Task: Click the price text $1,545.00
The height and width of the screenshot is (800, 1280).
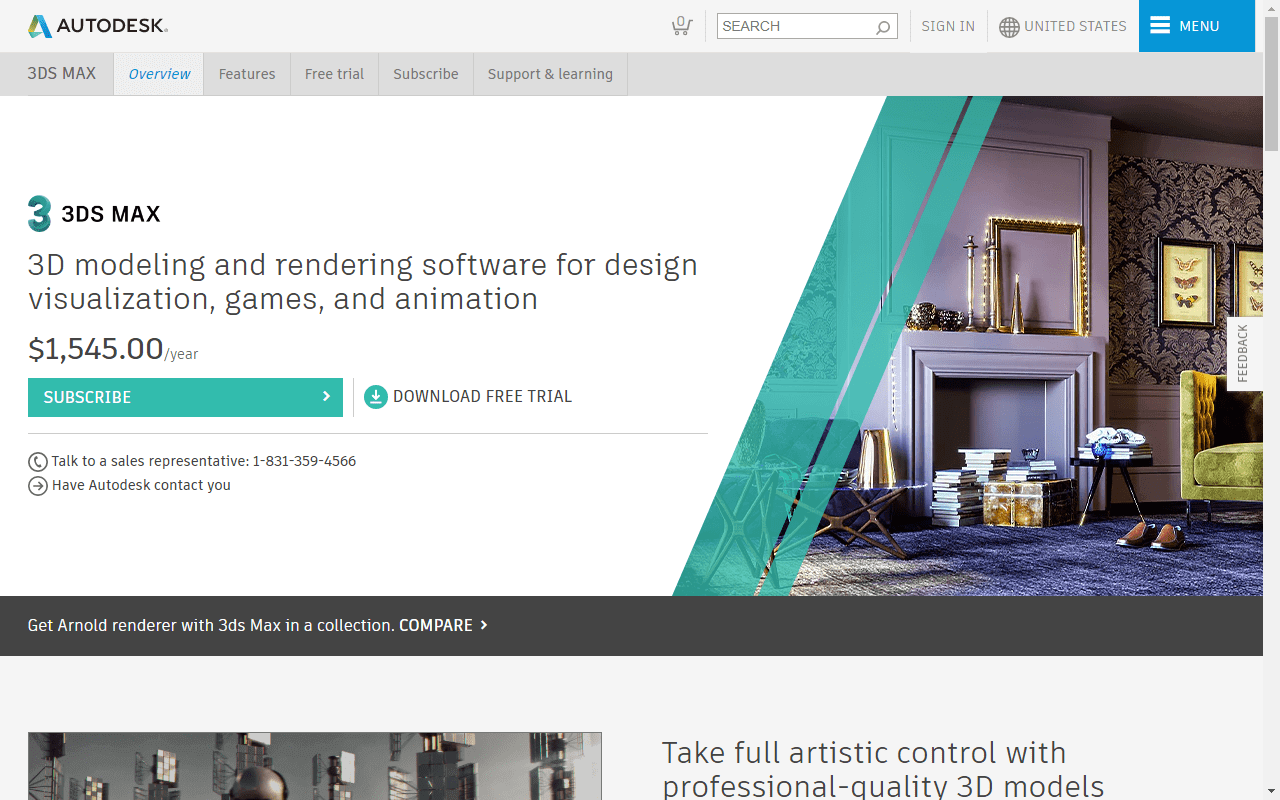Action: pyautogui.click(x=96, y=349)
